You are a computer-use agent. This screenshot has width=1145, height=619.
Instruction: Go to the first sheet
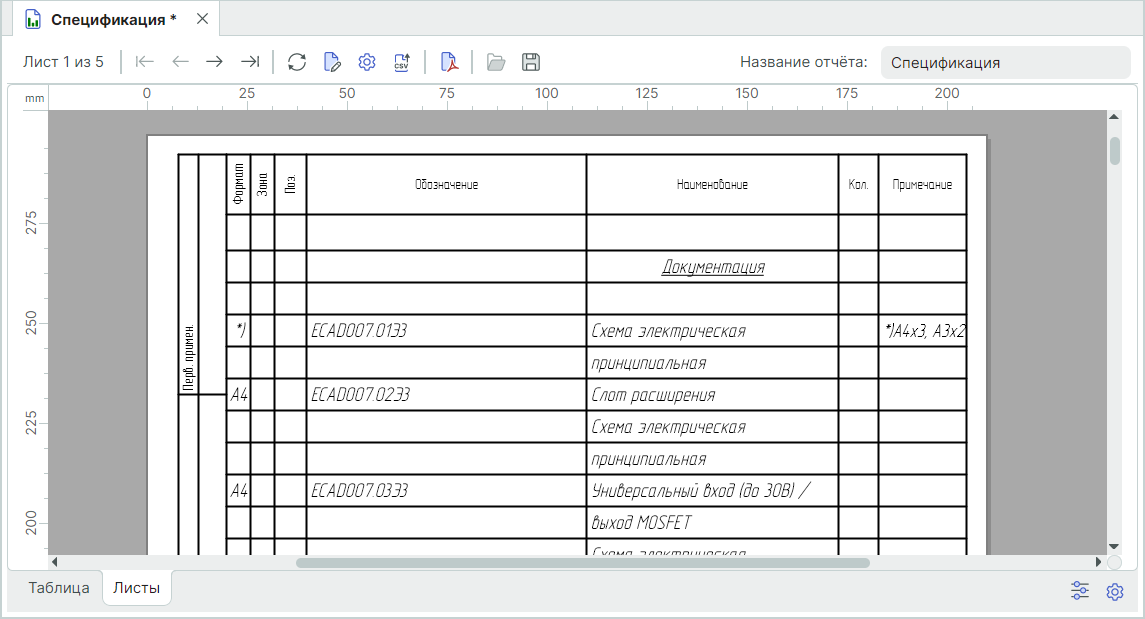pos(145,62)
